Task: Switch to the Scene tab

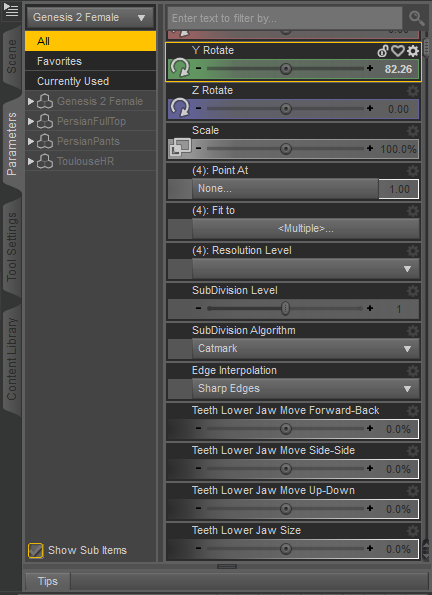Action: click(12, 56)
